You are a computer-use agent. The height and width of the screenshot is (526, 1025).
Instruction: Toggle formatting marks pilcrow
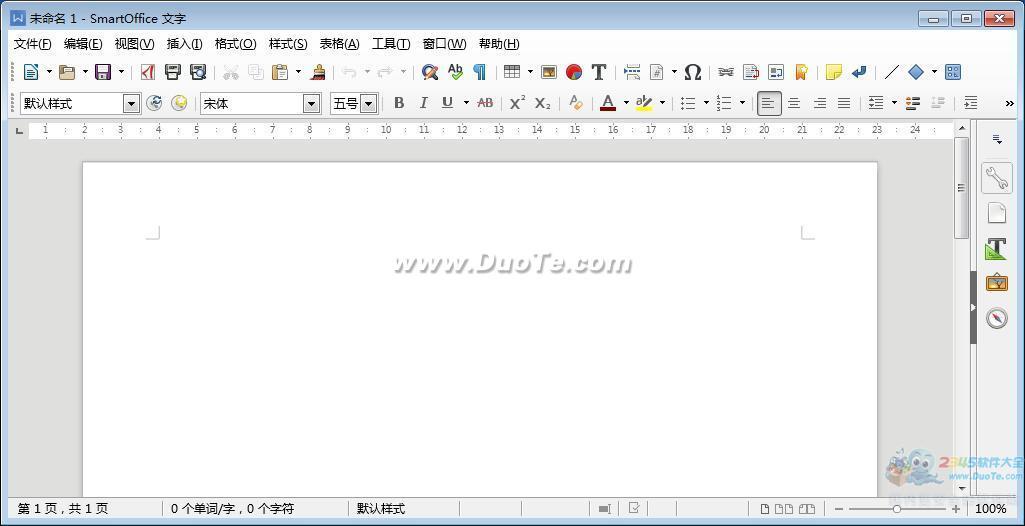point(480,72)
